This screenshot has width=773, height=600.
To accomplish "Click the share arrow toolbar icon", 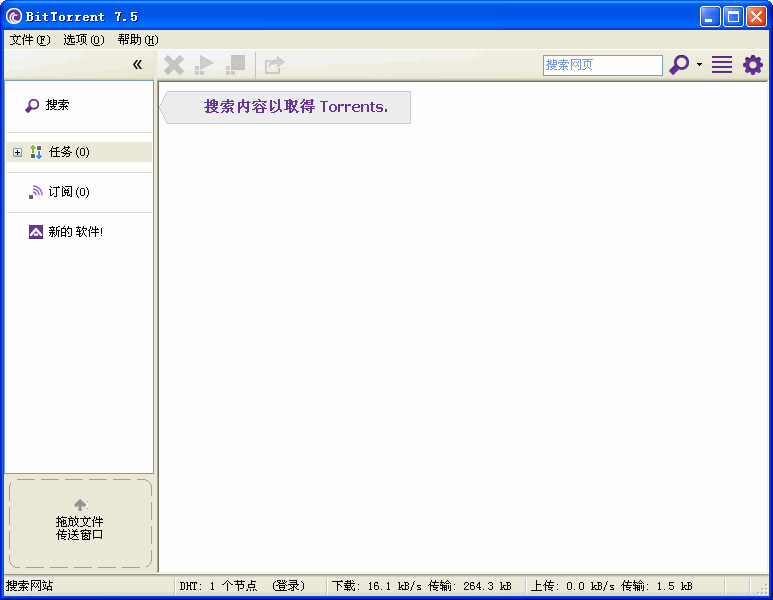I will [274, 65].
